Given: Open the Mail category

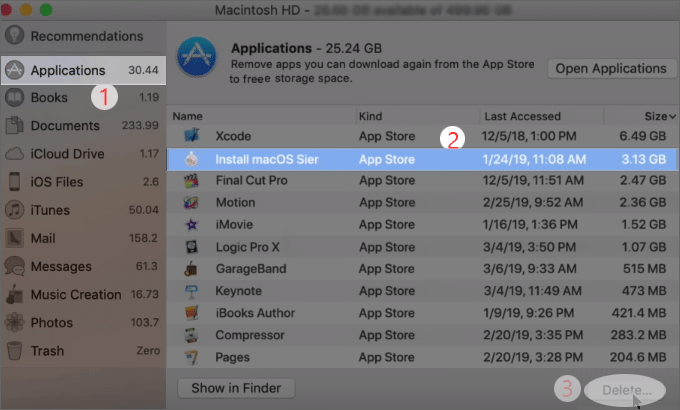Looking at the screenshot, I should pyautogui.click(x=83, y=238).
